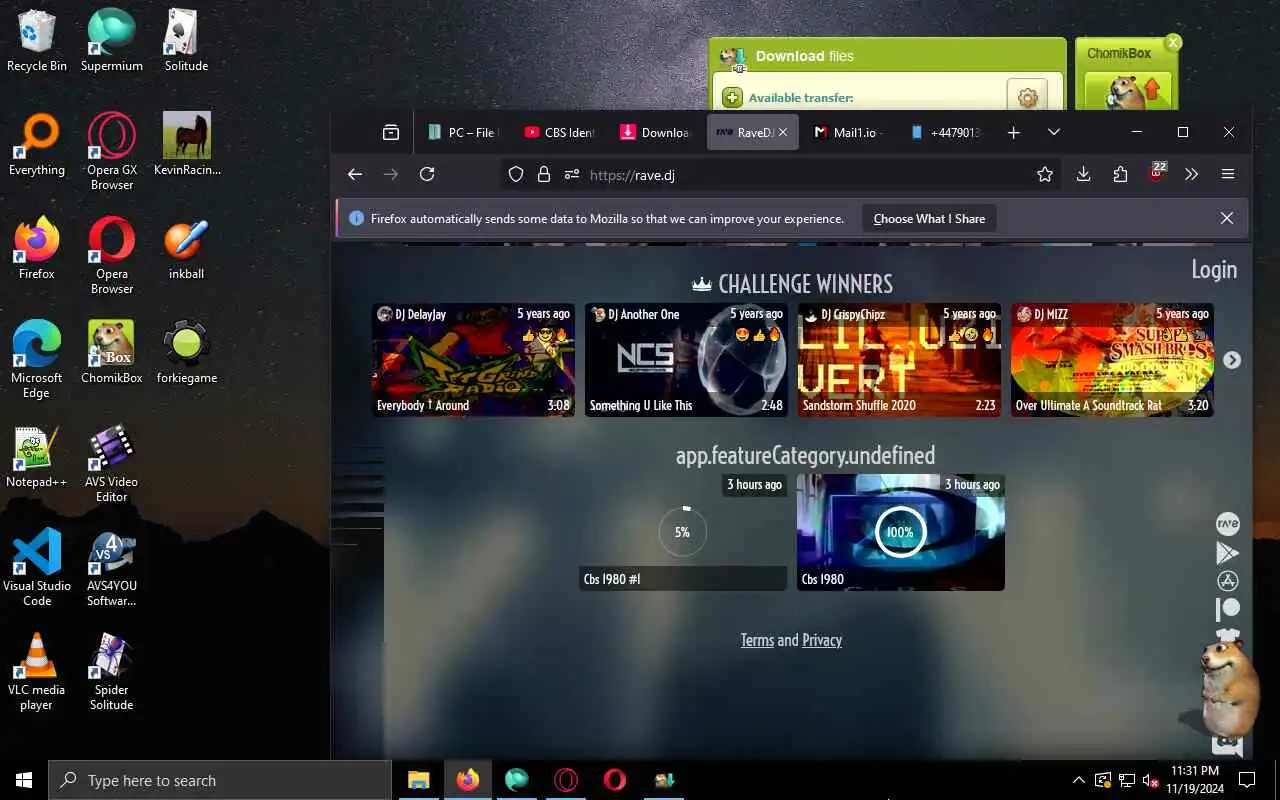The width and height of the screenshot is (1280, 800).
Task: Launch AVS Video Editor shortcut
Action: [111, 463]
